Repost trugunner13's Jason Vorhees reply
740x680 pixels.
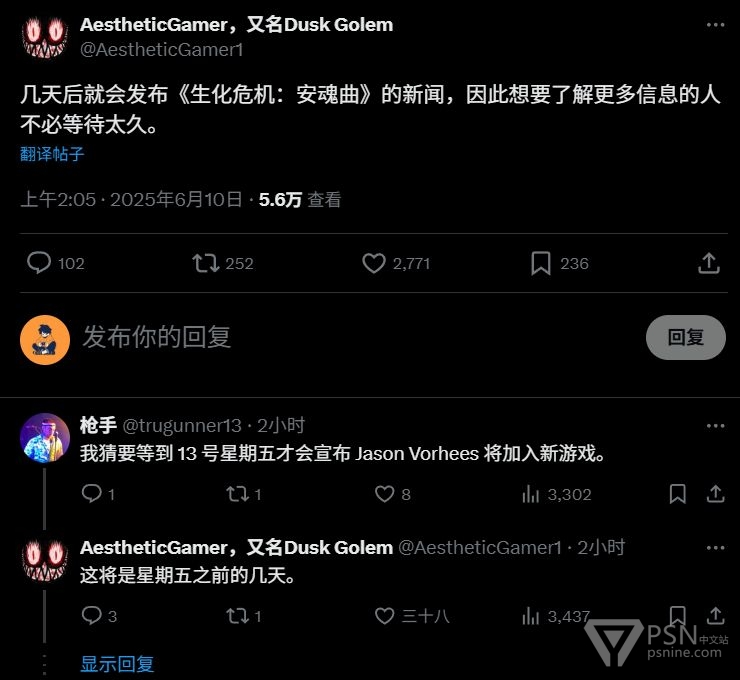(x=237, y=494)
